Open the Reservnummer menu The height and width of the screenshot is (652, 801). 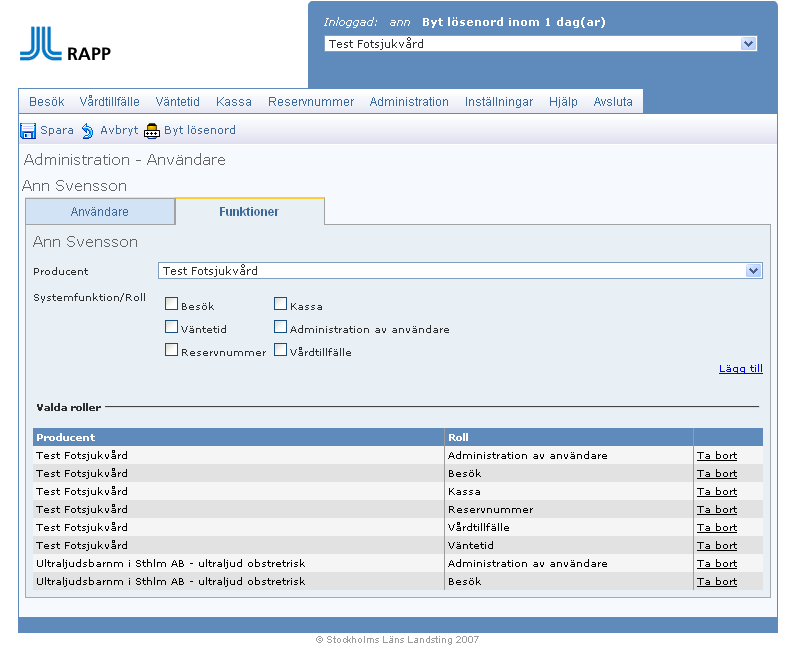point(311,102)
